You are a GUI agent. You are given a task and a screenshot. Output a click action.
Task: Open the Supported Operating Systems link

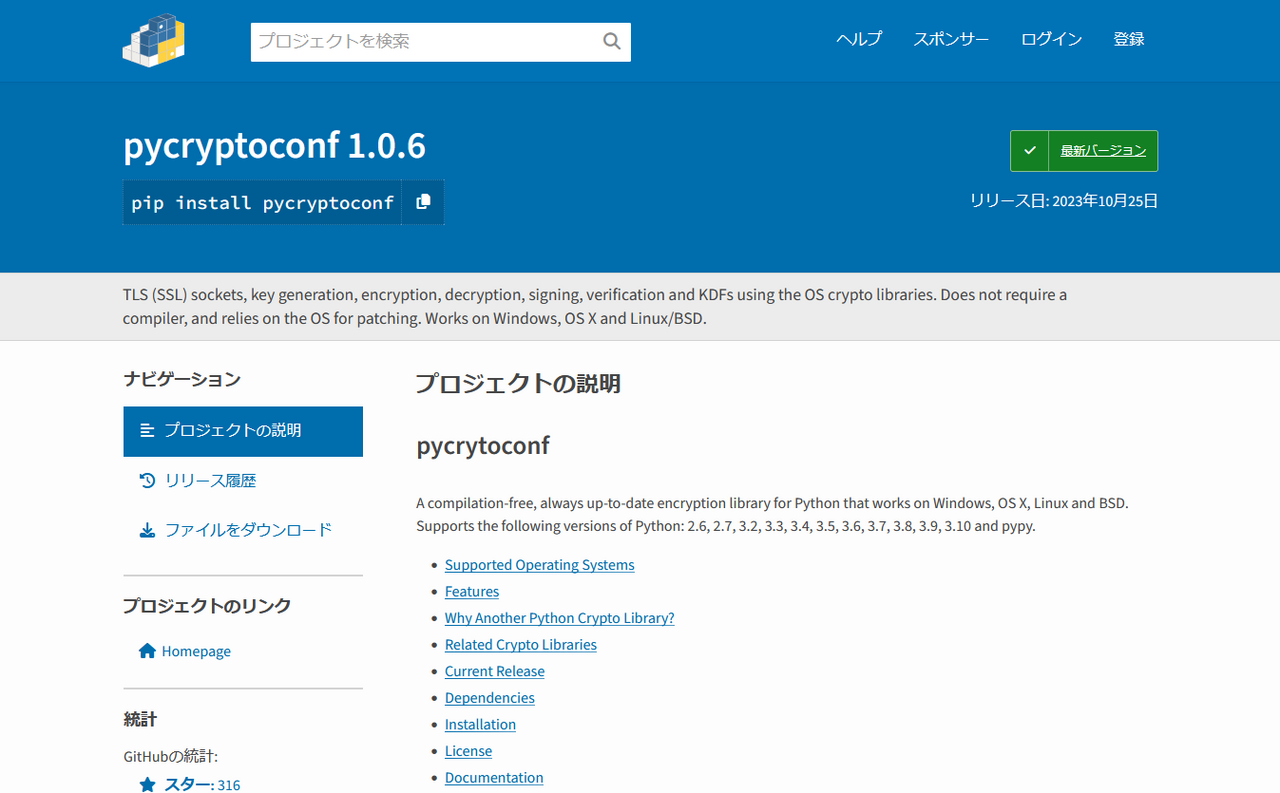click(540, 565)
